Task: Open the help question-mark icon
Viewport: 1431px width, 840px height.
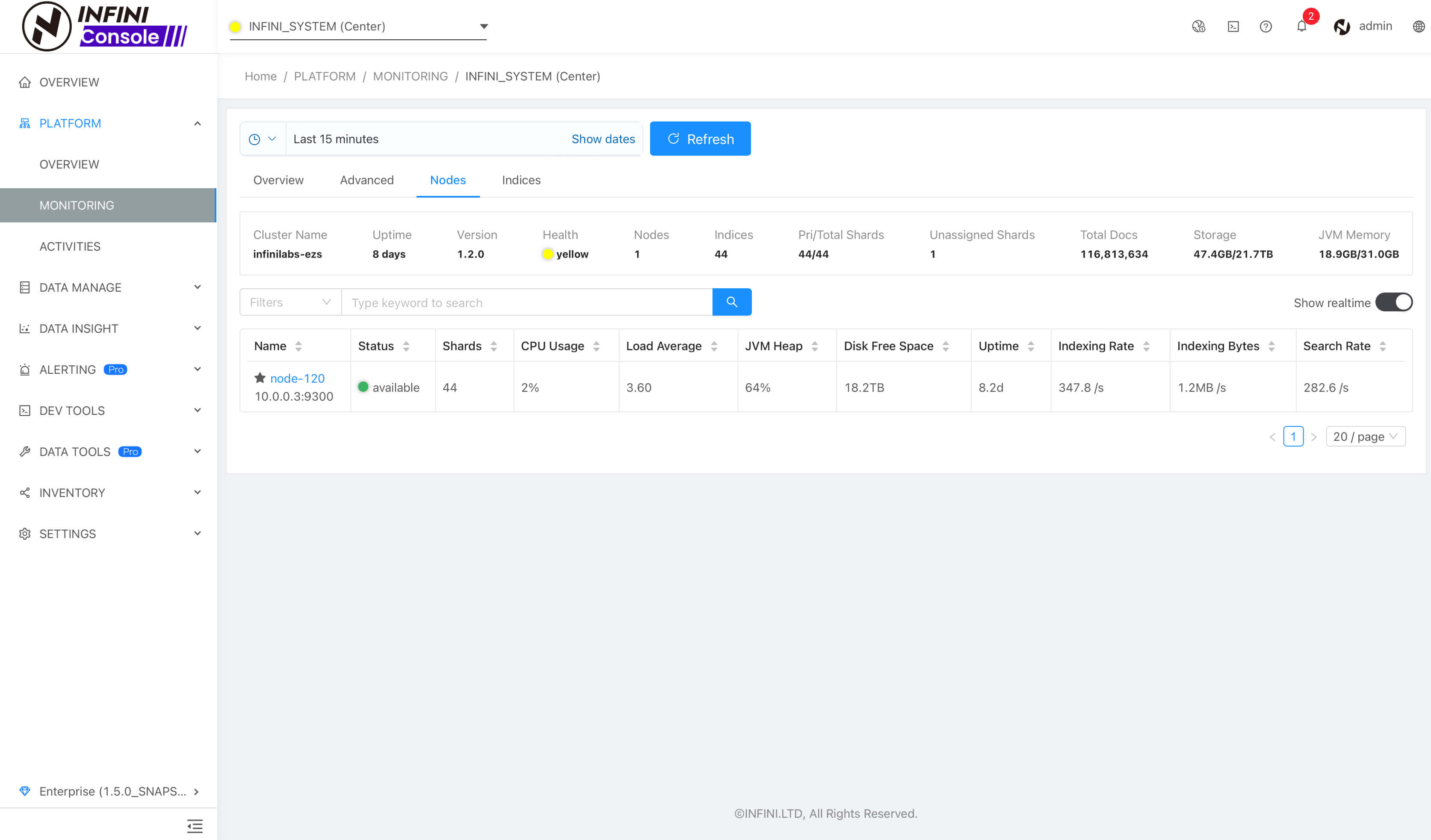Action: point(1265,27)
